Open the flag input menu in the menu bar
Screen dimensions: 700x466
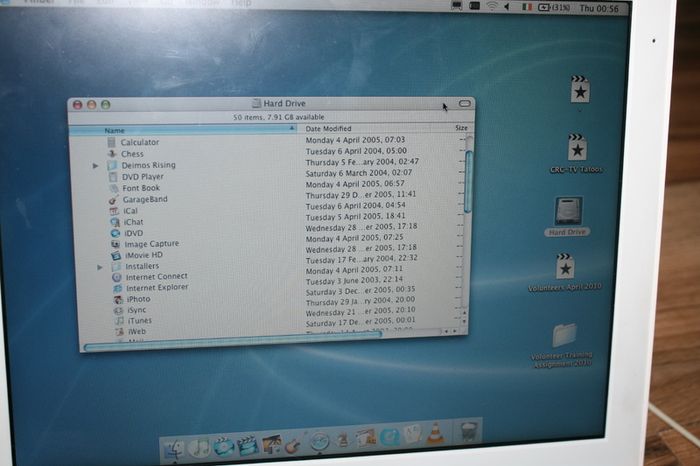[527, 7]
